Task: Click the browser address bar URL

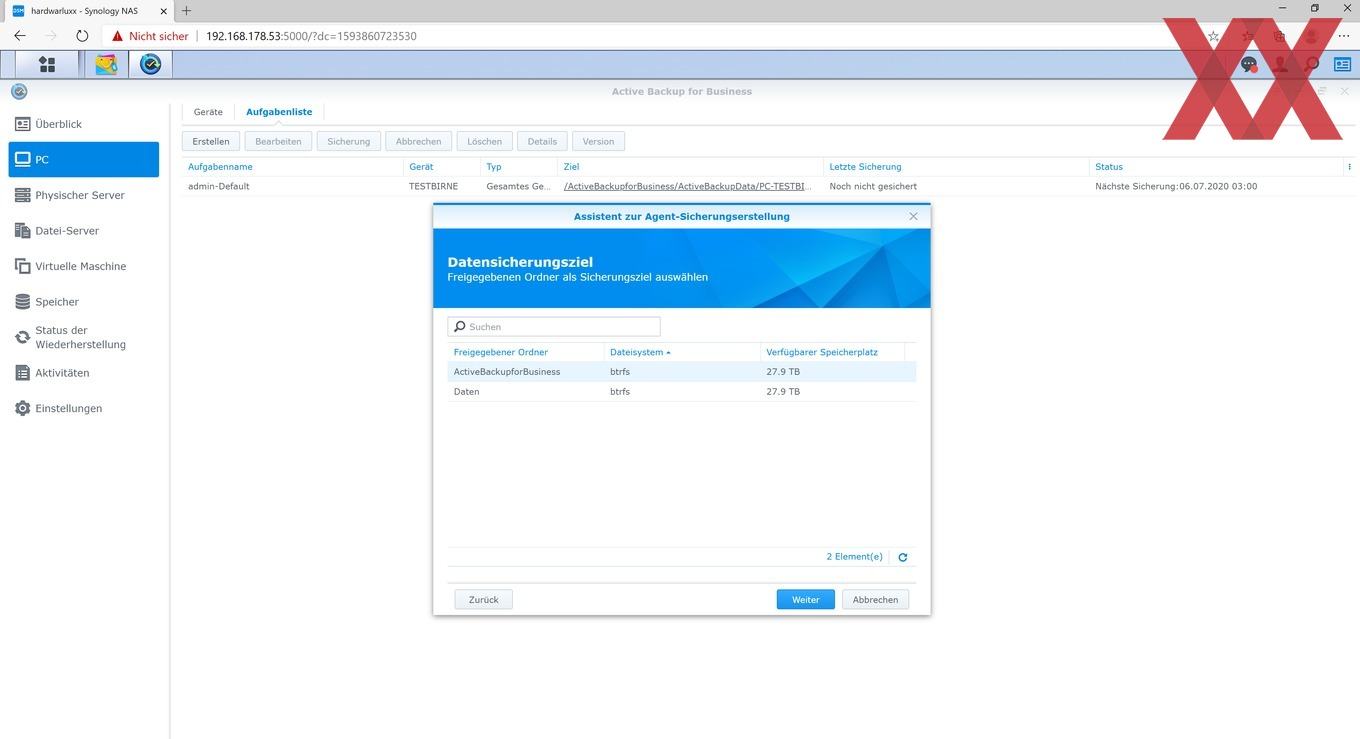Action: coord(311,36)
